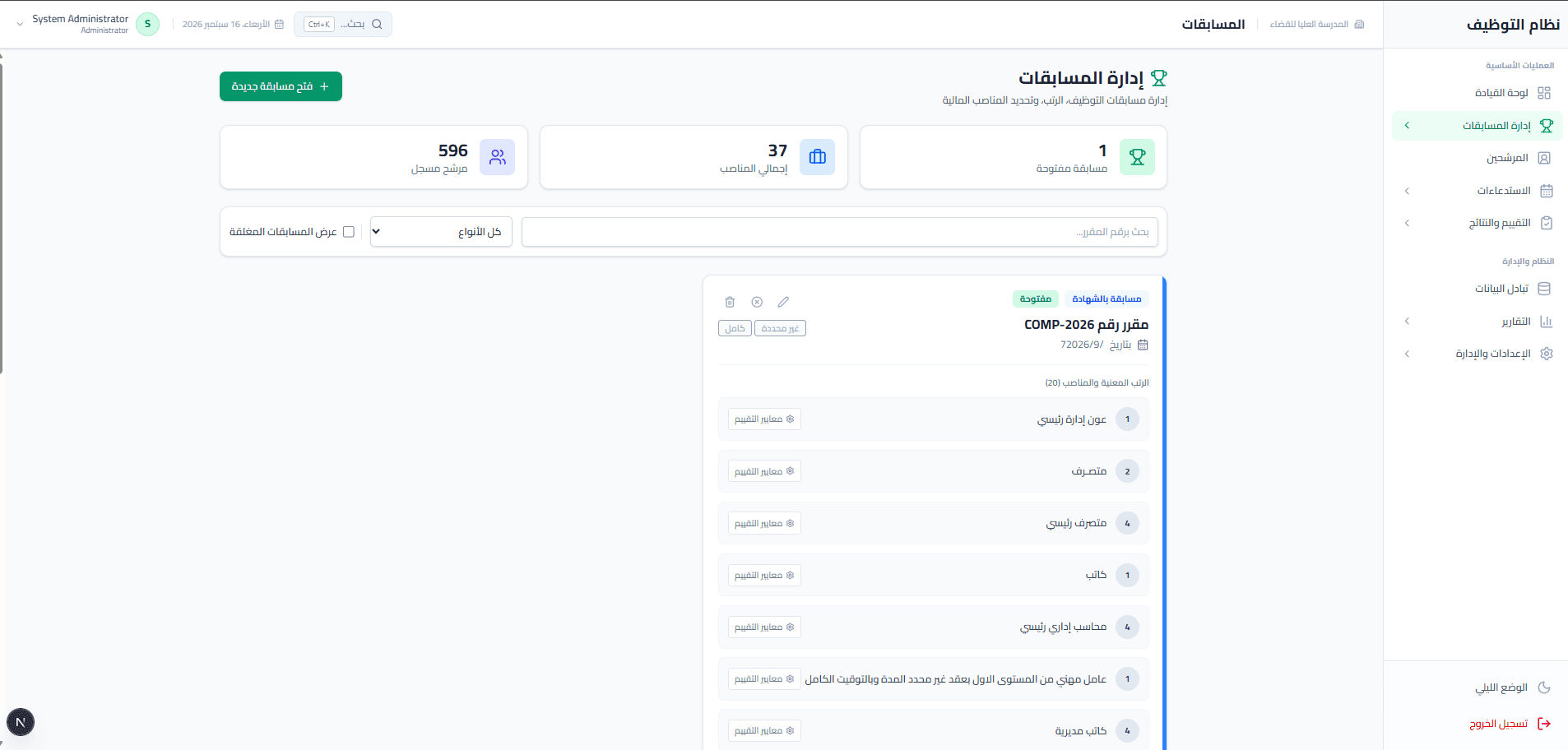This screenshot has width=1568, height=750.
Task: Click the trash delete icon on COMP-2026 card
Action: (730, 302)
